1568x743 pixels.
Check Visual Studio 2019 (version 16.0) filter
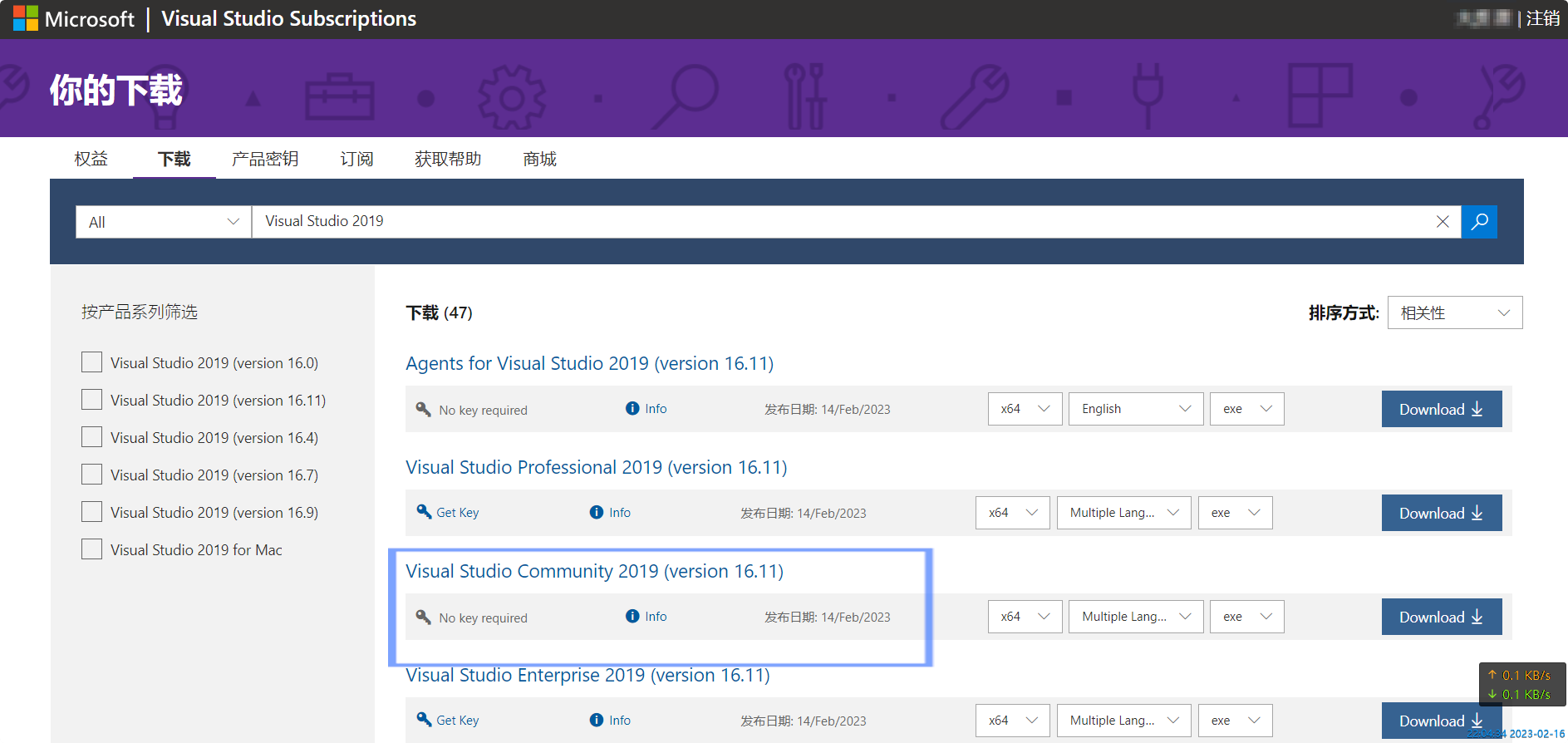coord(92,362)
